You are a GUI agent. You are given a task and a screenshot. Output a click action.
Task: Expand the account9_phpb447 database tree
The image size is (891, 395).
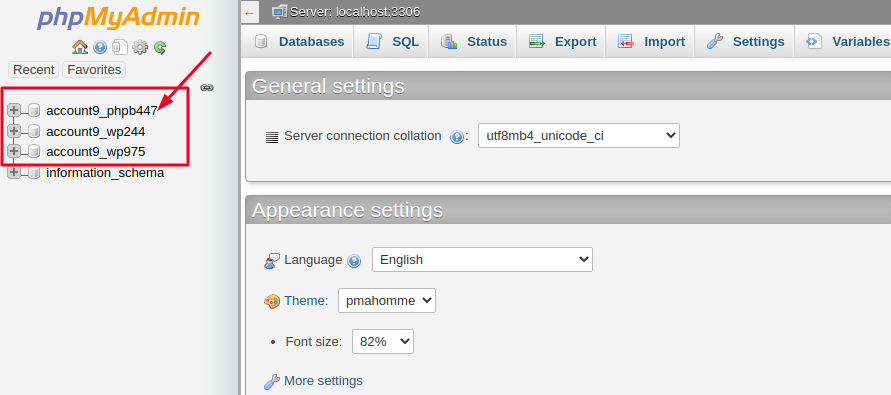pyautogui.click(x=14, y=110)
